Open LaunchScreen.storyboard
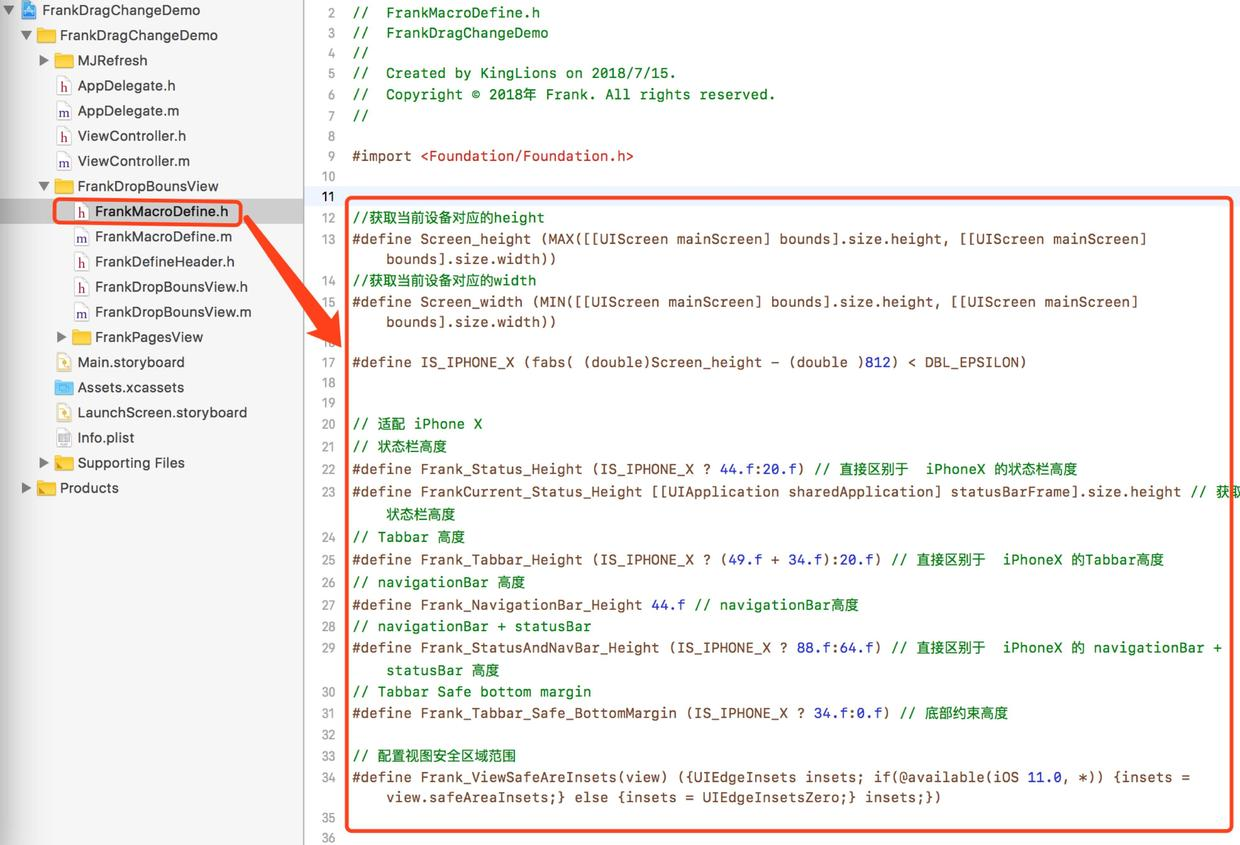 (x=162, y=412)
